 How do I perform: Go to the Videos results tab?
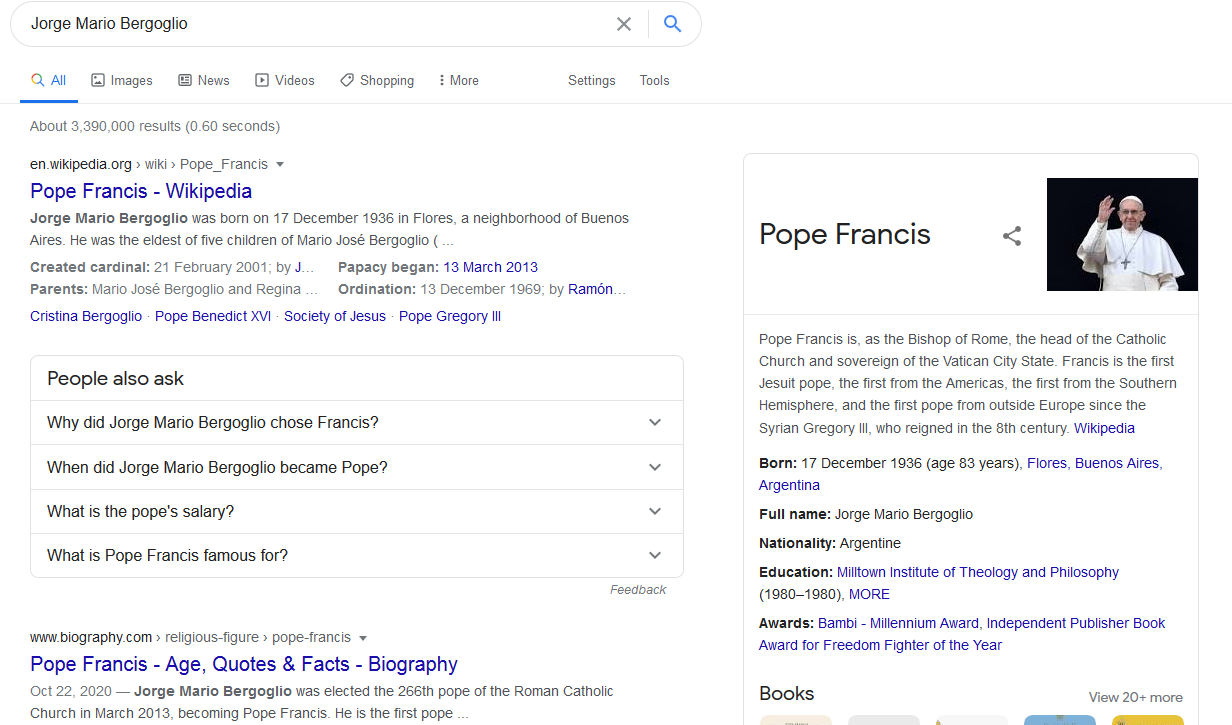tap(285, 80)
